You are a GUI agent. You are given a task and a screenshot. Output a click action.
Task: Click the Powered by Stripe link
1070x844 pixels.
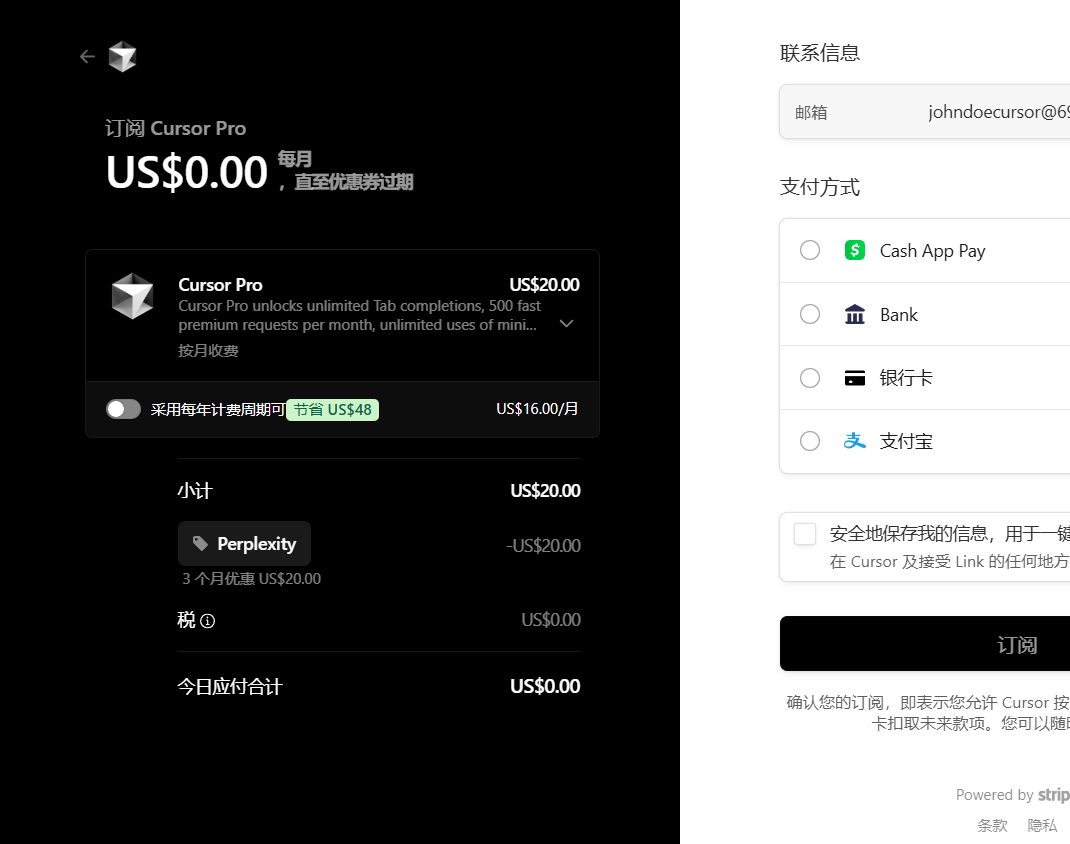[1013, 795]
